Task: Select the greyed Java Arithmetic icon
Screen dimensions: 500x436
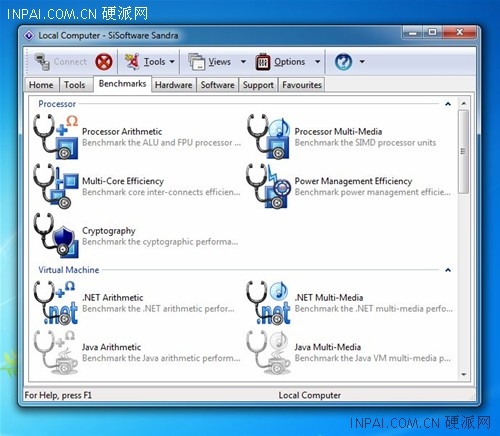Action: (x=56, y=352)
